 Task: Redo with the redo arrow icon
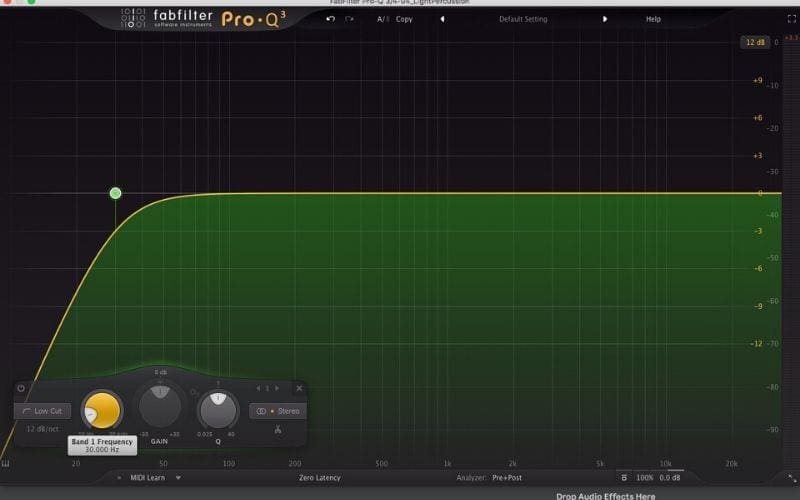point(349,19)
